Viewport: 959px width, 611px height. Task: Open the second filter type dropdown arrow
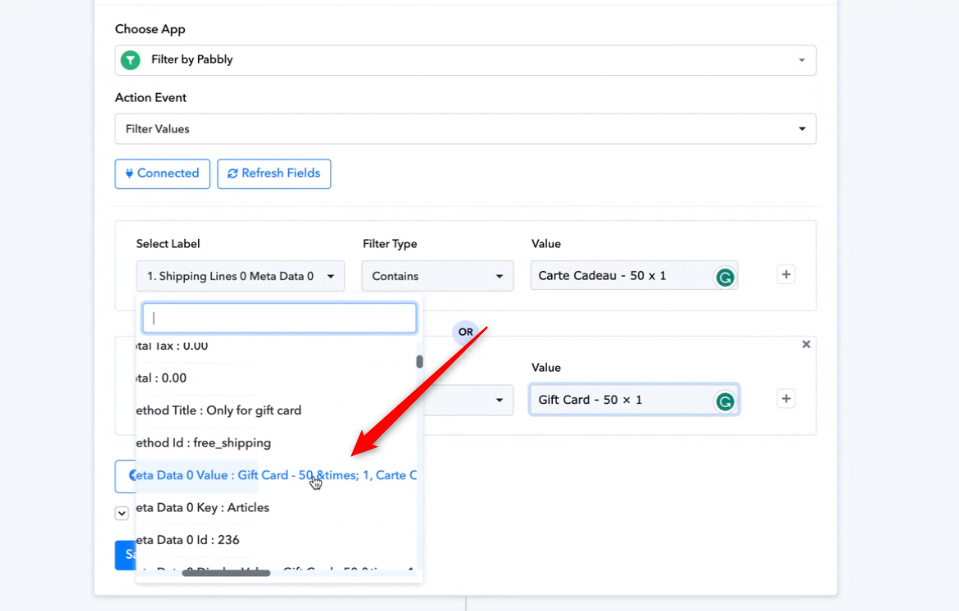click(499, 400)
